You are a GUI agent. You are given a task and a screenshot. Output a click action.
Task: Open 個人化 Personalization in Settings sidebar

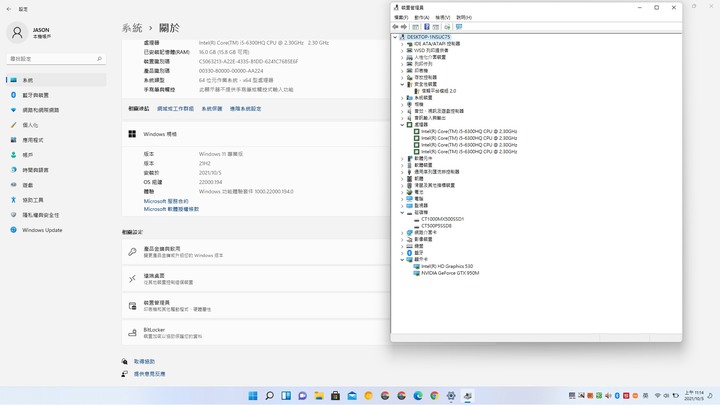click(56, 125)
